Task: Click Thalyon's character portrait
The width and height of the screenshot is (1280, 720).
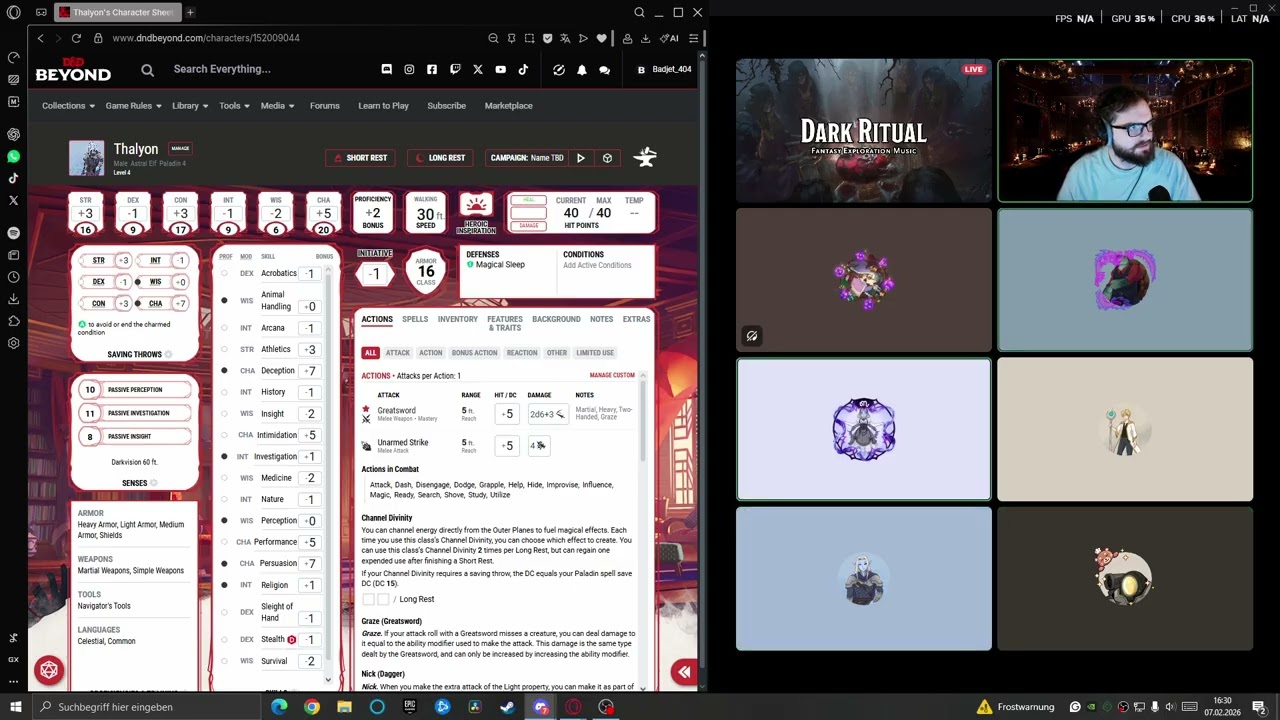Action: [87, 158]
